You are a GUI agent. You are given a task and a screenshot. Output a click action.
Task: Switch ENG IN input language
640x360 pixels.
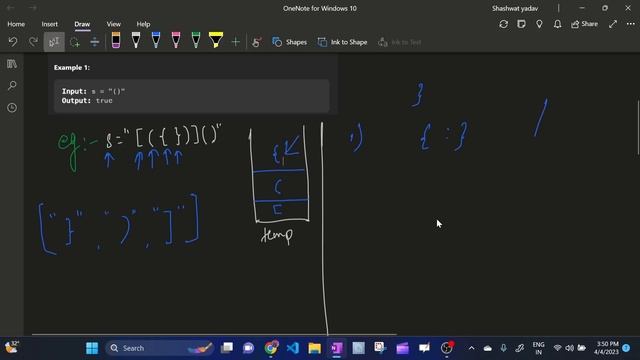[x=538, y=348]
